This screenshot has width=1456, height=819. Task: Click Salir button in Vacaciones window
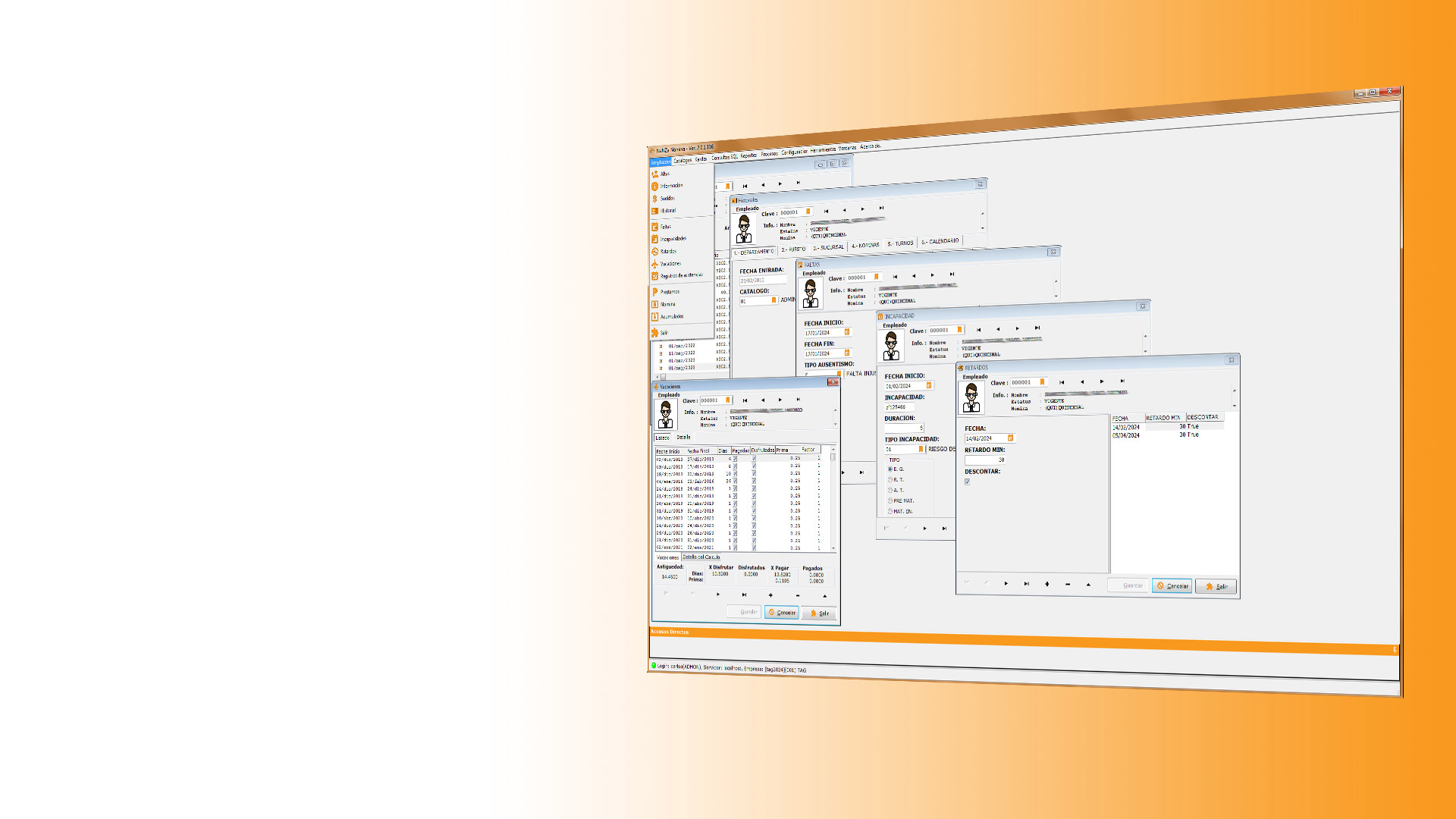819,613
